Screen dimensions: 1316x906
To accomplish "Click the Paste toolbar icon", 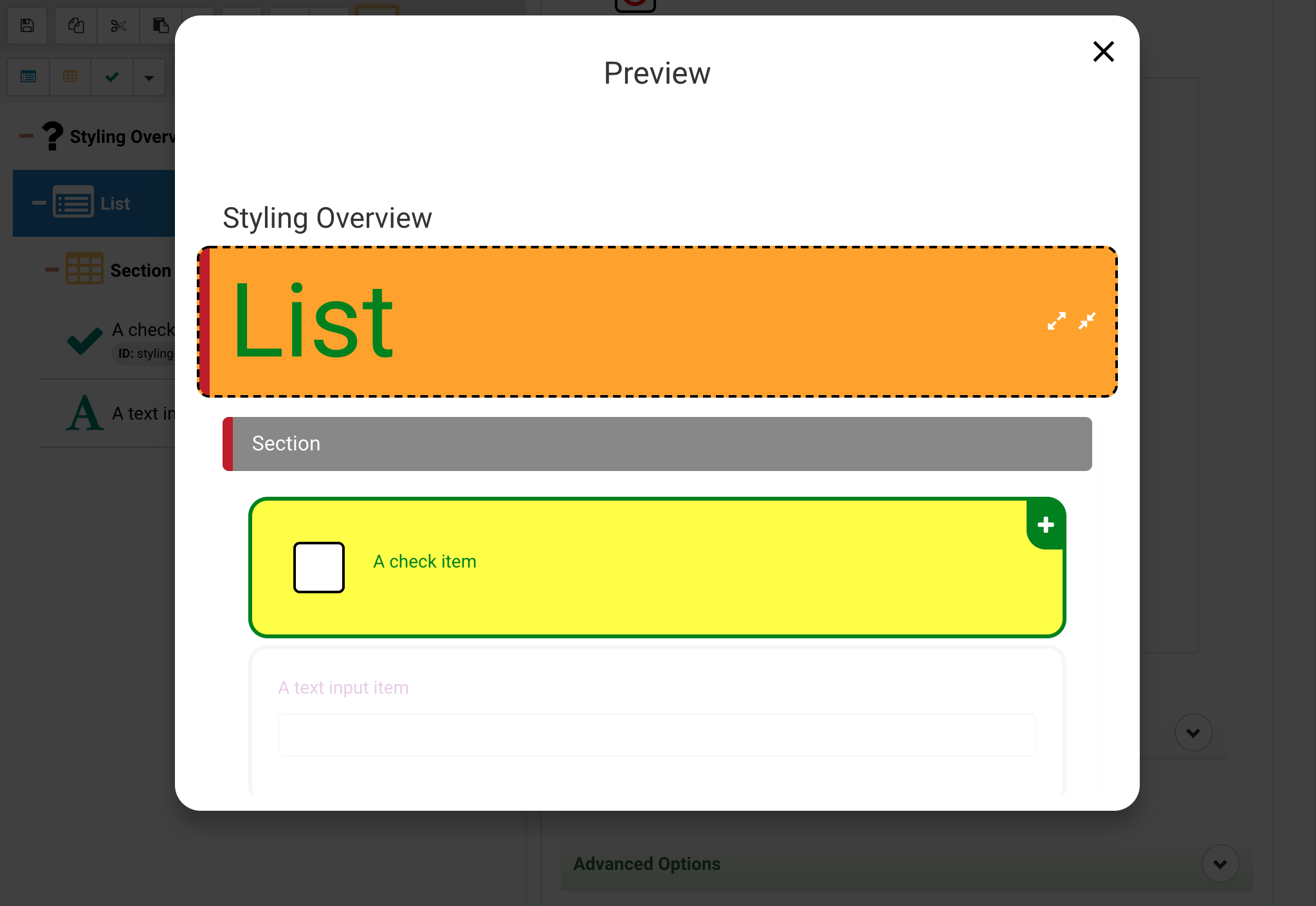I will [160, 26].
